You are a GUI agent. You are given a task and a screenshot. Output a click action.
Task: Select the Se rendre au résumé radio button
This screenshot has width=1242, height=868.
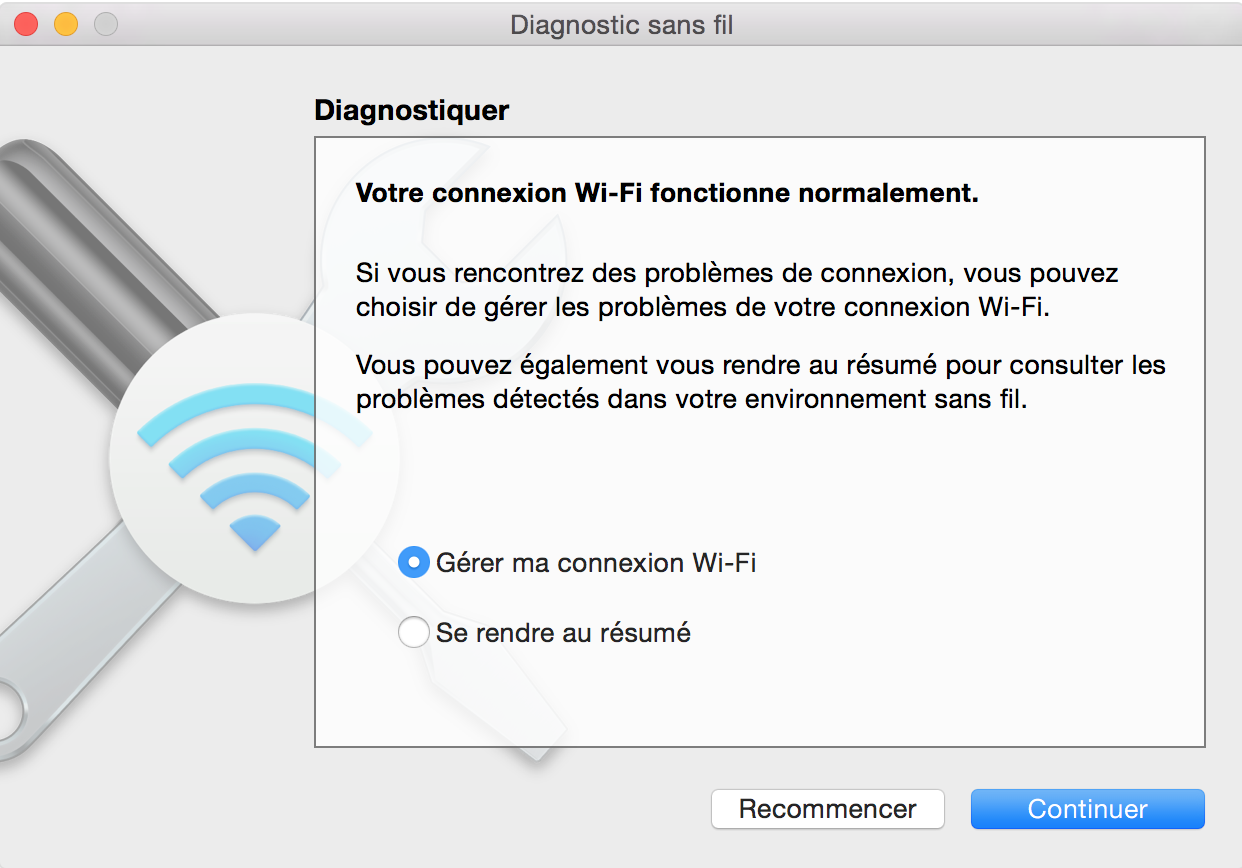tap(413, 632)
